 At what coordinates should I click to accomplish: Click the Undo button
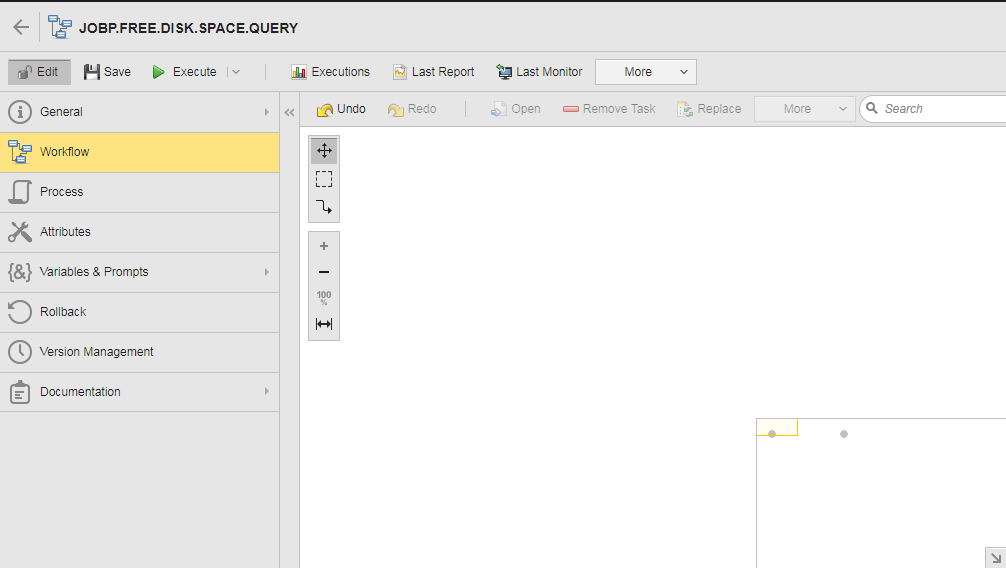tap(341, 109)
